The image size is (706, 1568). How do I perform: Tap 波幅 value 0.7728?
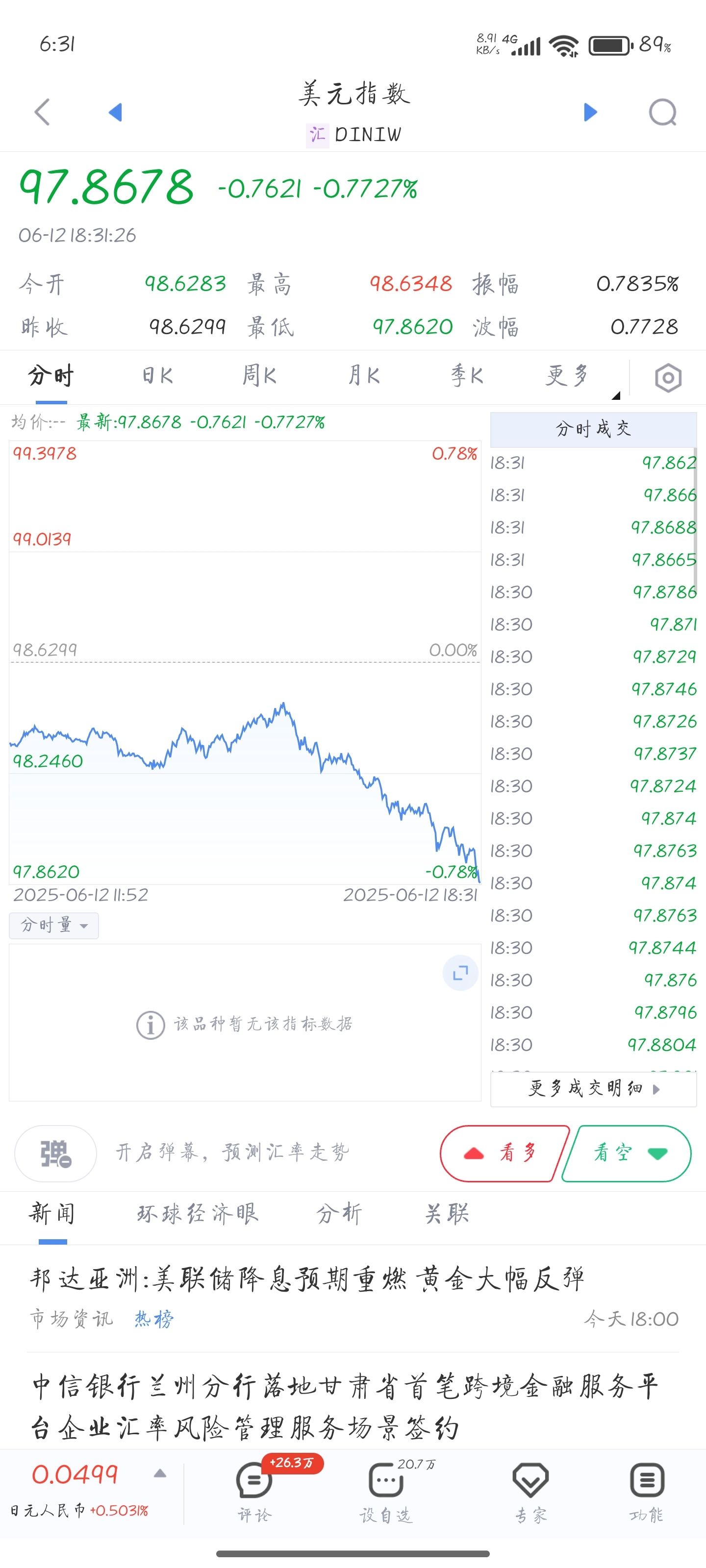645,327
